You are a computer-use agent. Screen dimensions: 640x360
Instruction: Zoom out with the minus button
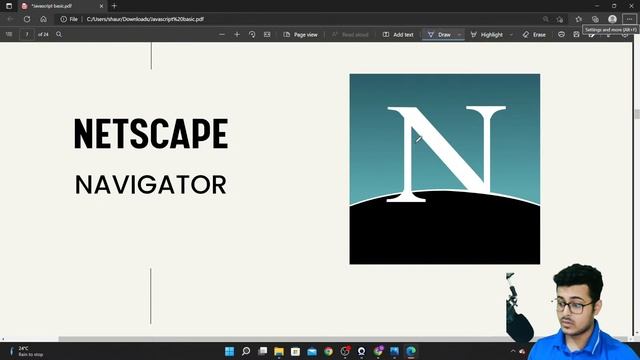[x=222, y=35]
